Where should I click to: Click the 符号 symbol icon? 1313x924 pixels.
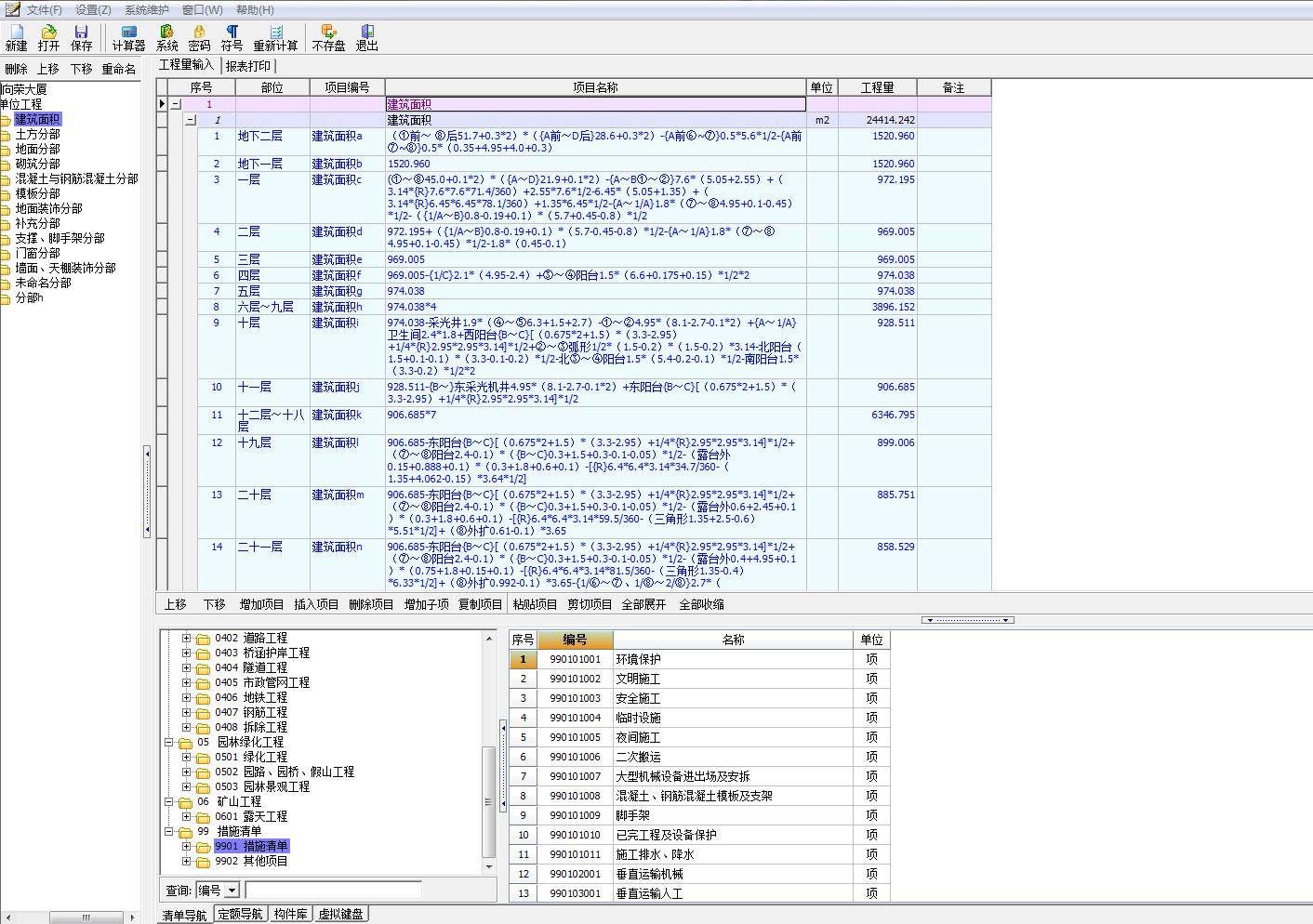(x=232, y=37)
